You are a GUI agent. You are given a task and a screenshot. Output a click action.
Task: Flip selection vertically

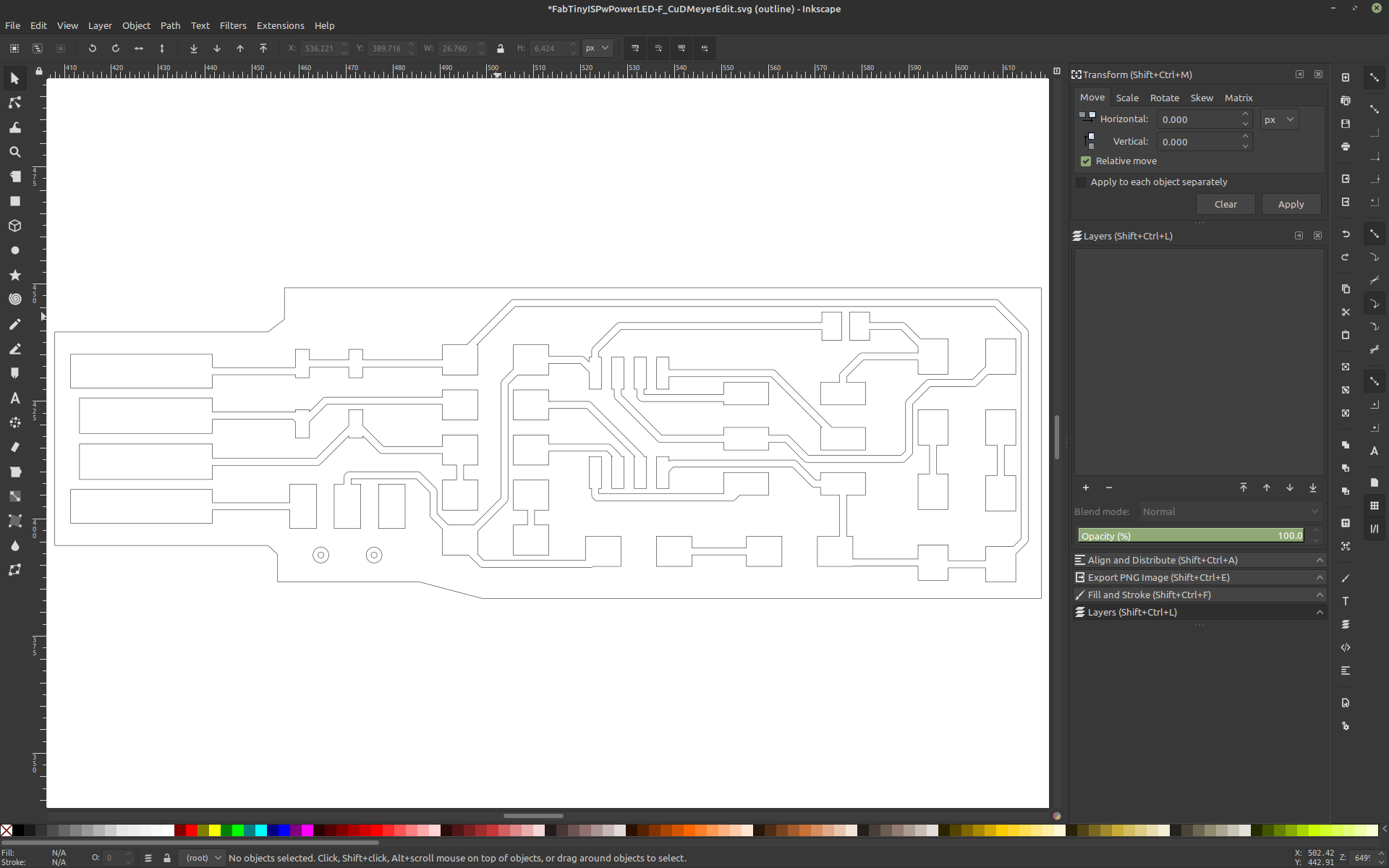(162, 48)
